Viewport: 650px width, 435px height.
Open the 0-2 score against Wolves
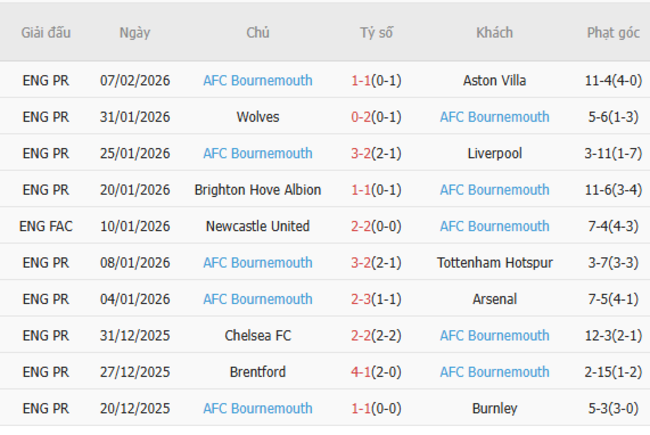[x=361, y=117]
